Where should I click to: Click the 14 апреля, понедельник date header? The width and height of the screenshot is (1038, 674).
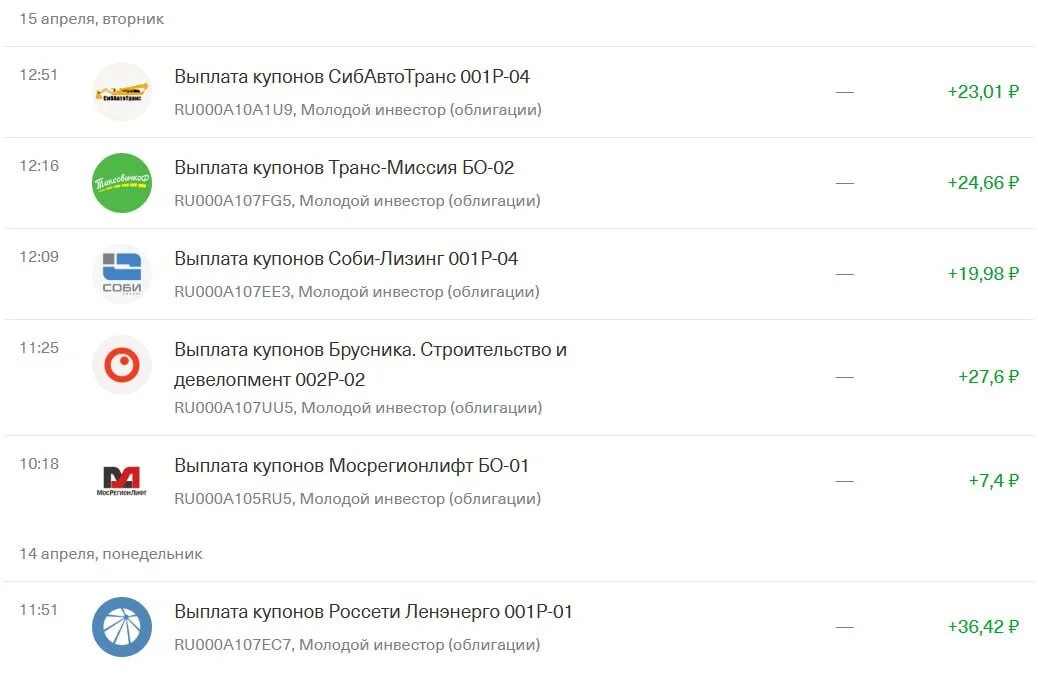111,554
